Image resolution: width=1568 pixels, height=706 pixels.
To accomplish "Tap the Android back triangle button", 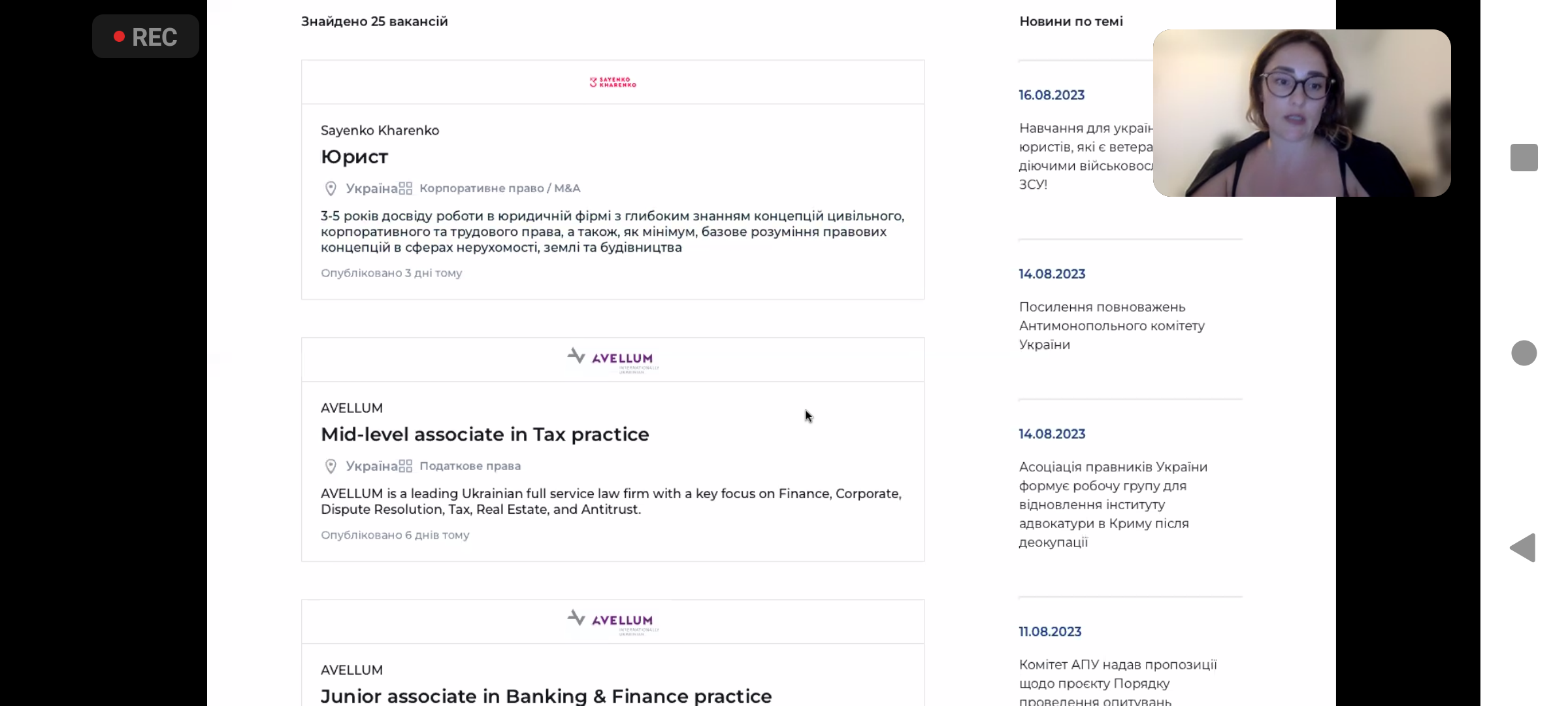I will (1523, 548).
